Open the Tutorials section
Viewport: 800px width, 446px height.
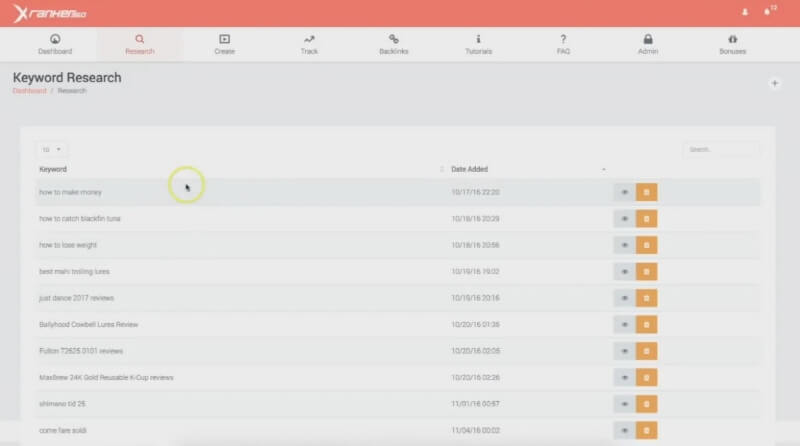(479, 44)
